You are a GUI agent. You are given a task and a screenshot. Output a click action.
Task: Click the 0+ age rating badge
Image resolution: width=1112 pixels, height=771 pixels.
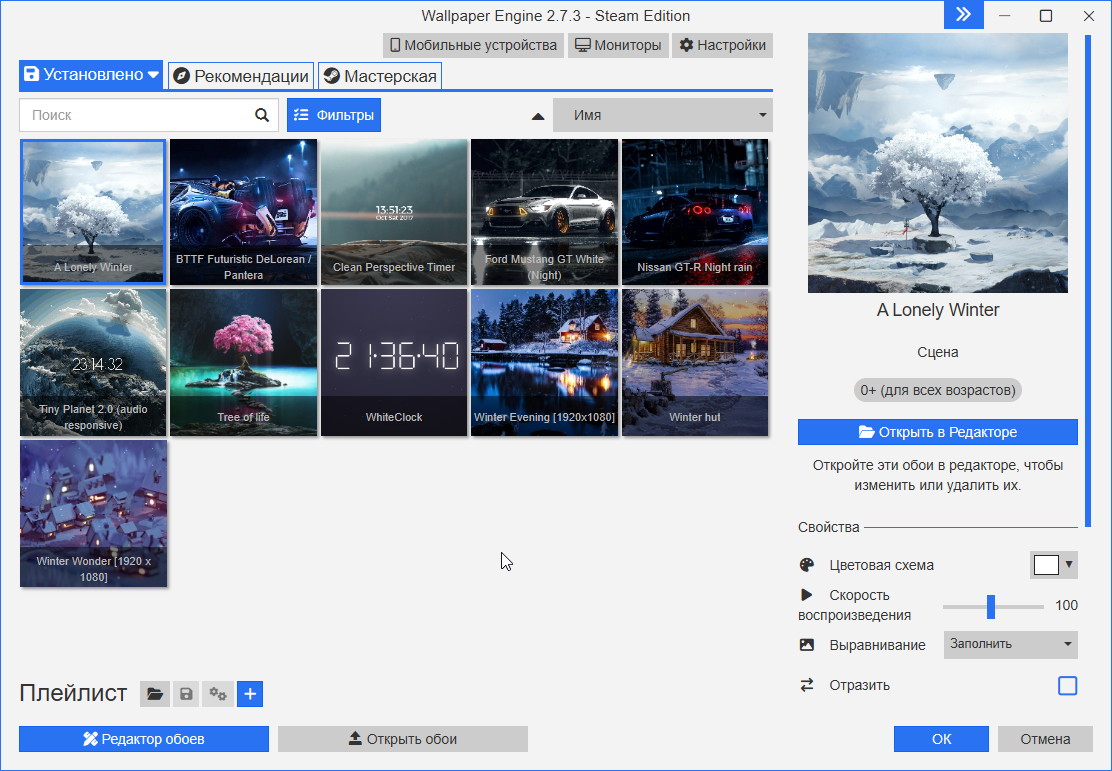click(x=938, y=390)
